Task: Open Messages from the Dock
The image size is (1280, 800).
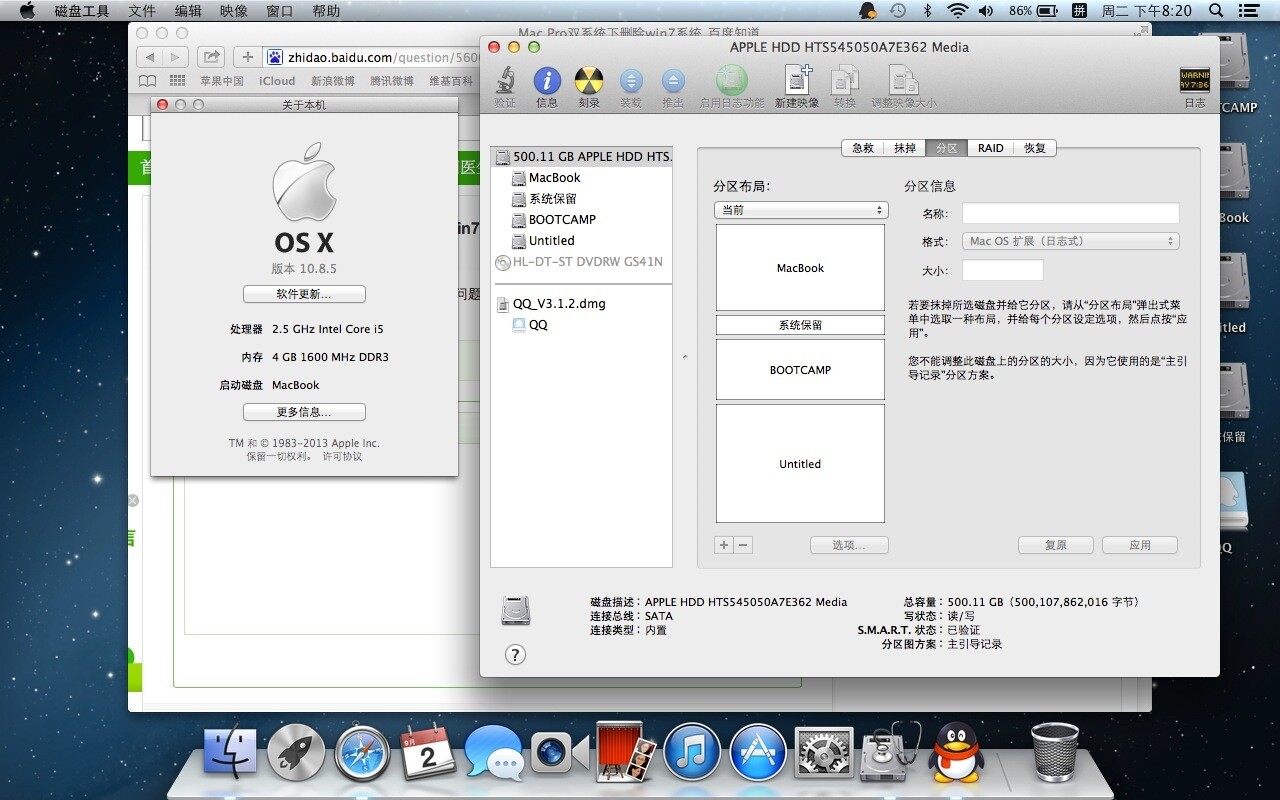Action: coord(494,753)
